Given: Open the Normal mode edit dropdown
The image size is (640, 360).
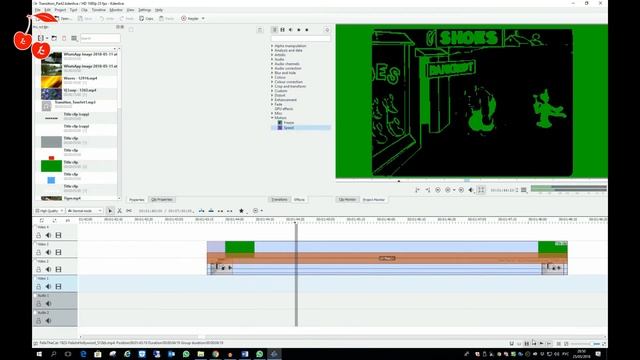Looking at the screenshot, I should [x=84, y=211].
